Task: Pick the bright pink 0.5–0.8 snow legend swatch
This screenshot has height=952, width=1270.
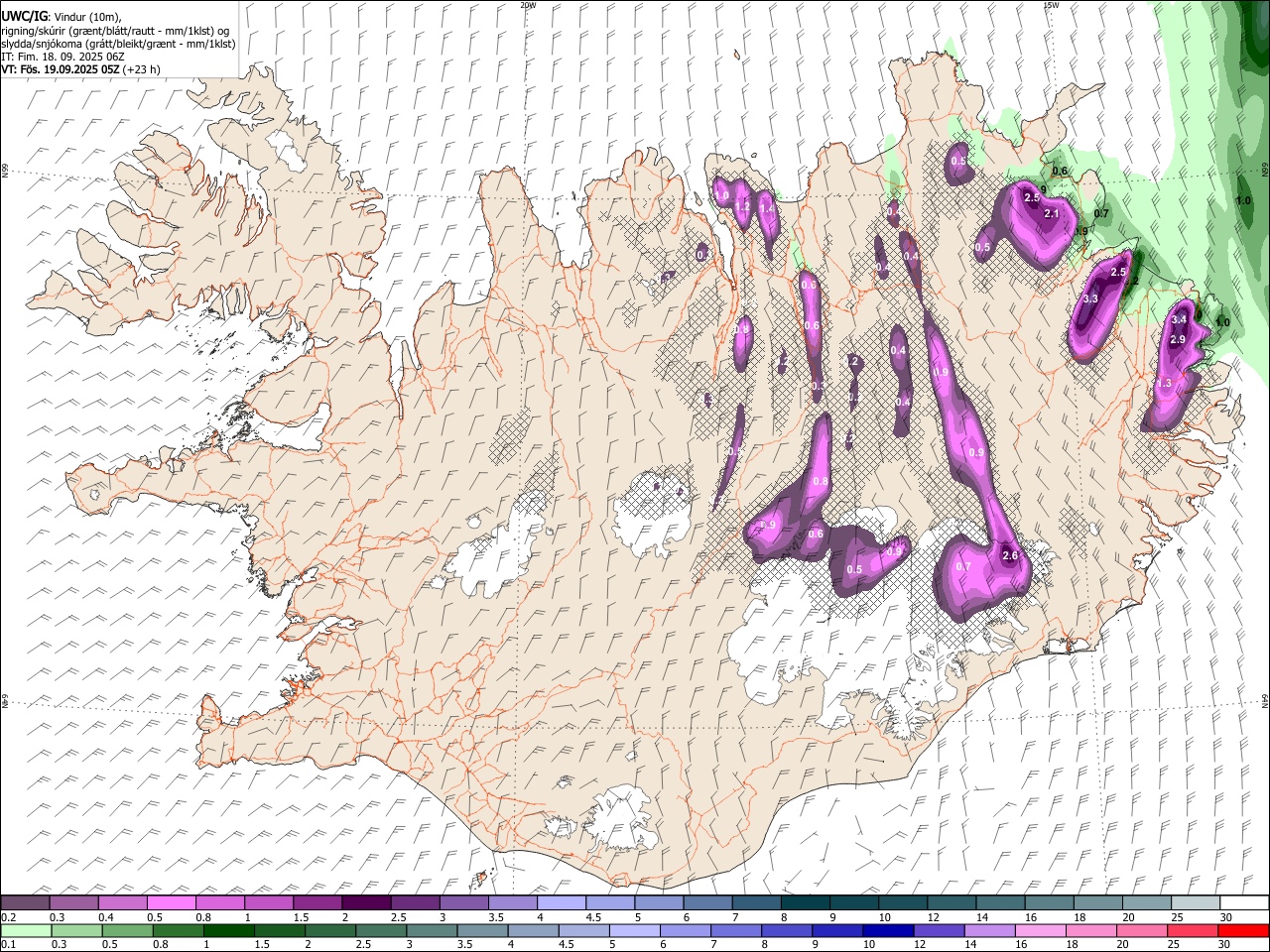Action: [172, 903]
